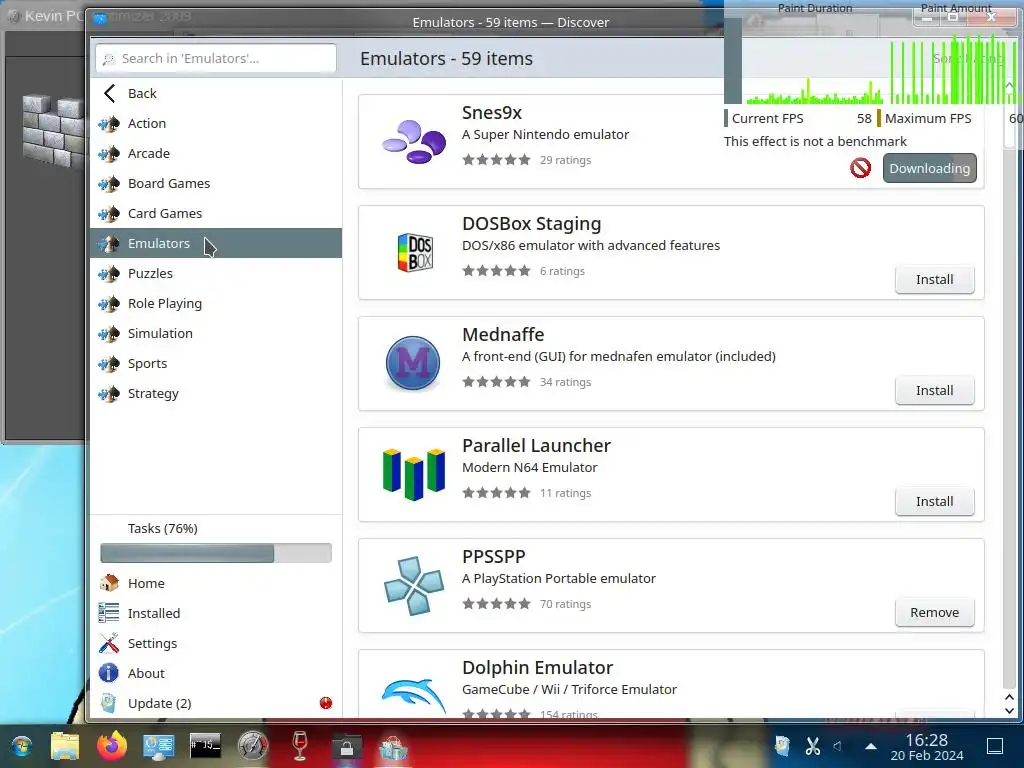Open the padlock folder taskbar icon
Image resolution: width=1024 pixels, height=768 pixels.
pyautogui.click(x=347, y=746)
